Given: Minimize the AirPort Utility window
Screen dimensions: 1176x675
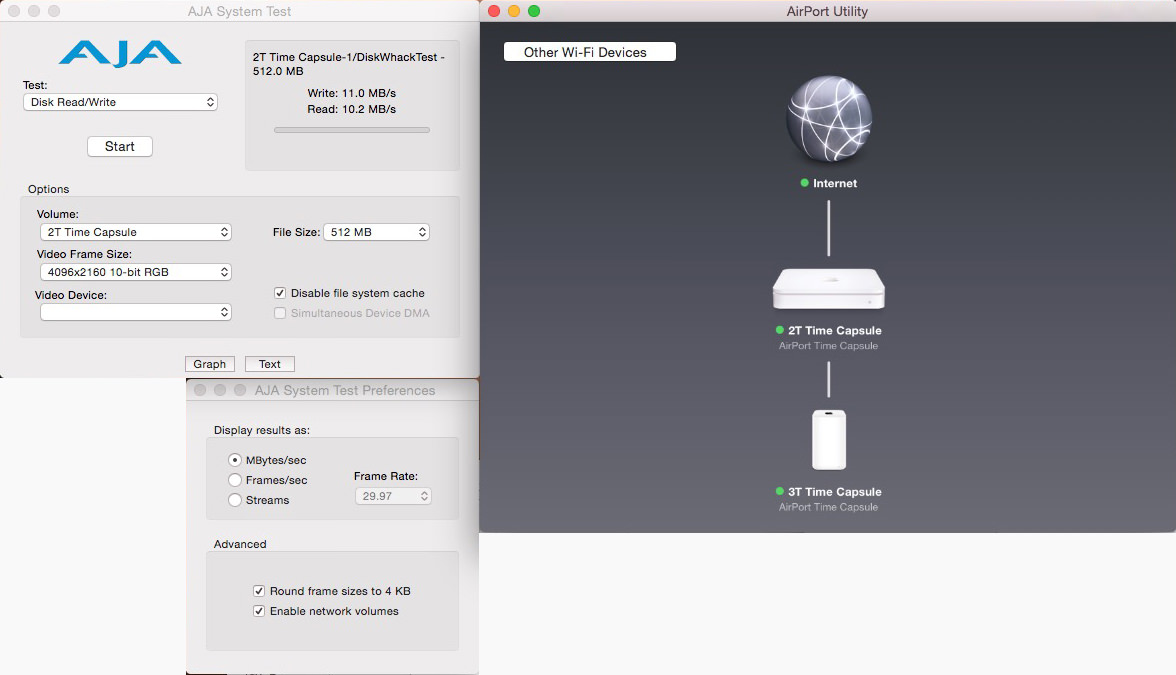Looking at the screenshot, I should tap(514, 11).
